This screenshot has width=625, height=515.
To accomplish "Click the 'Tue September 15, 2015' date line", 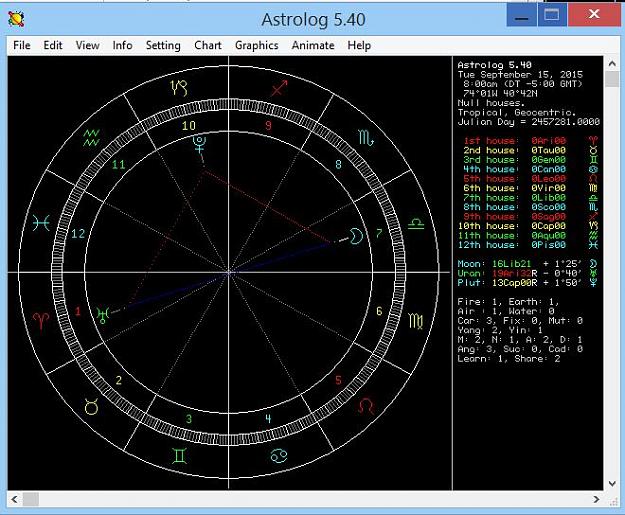I will click(520, 75).
